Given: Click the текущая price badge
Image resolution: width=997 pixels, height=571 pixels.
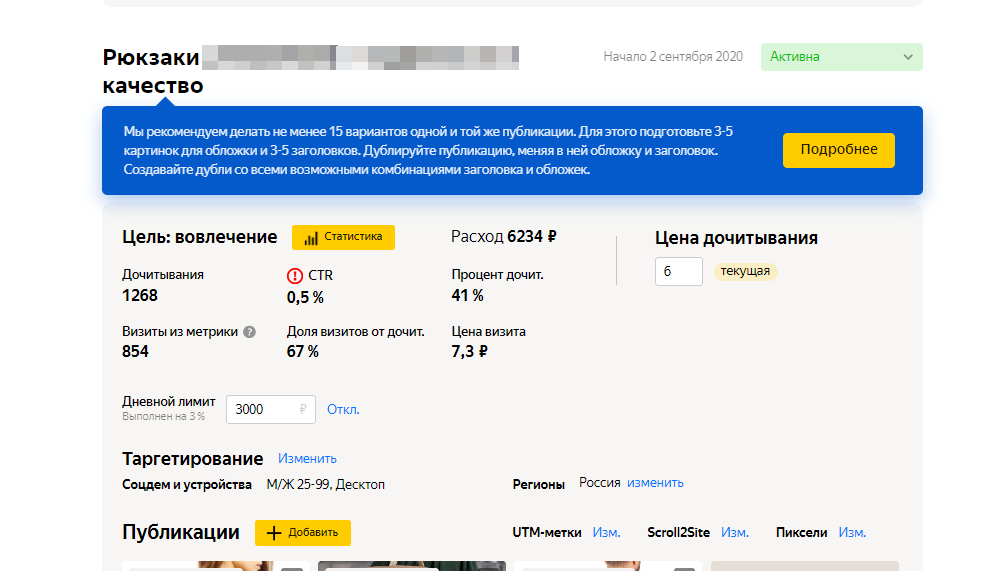Looking at the screenshot, I should (x=745, y=271).
